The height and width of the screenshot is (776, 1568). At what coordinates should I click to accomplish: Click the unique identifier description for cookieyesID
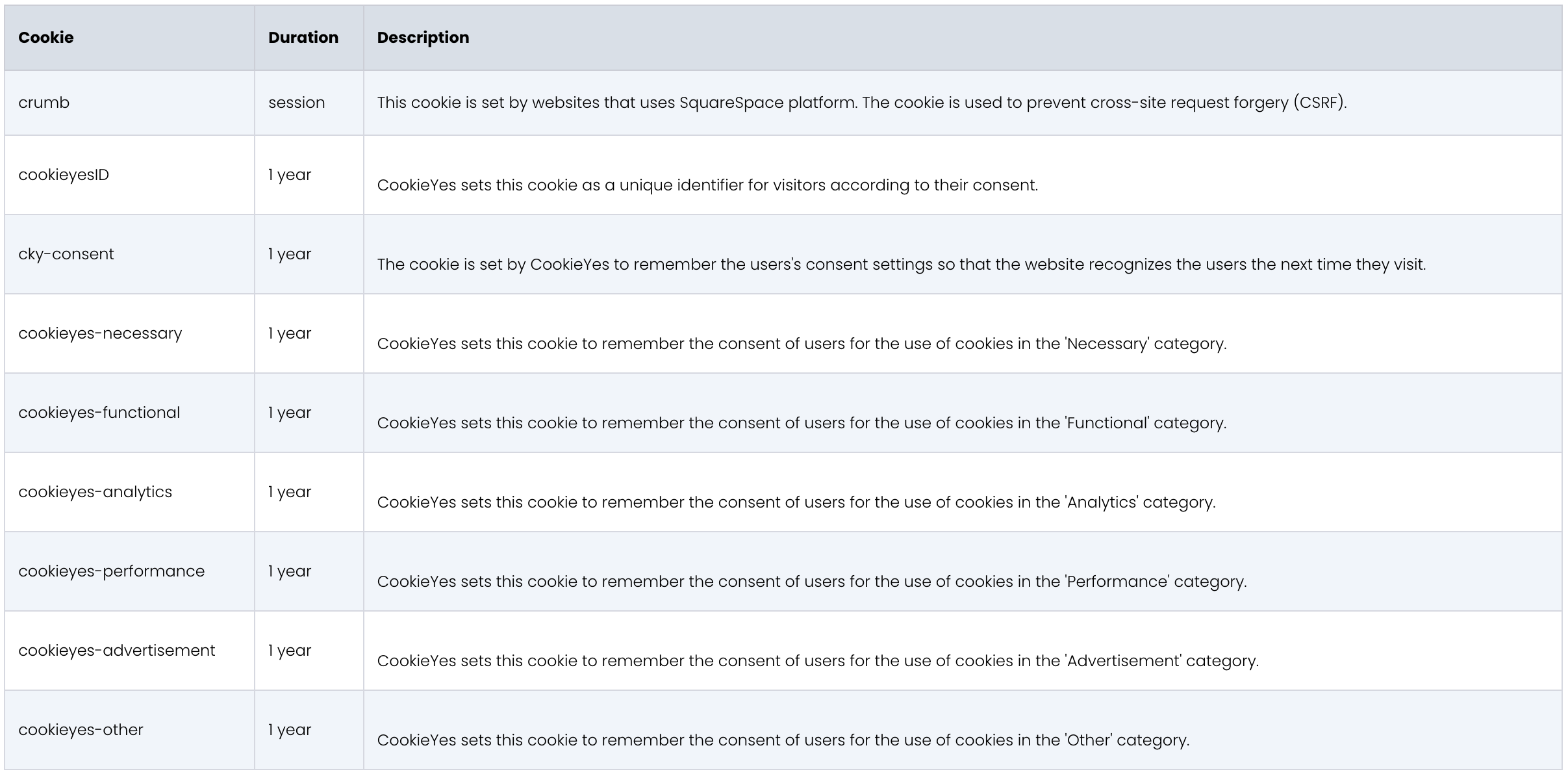pyautogui.click(x=707, y=185)
